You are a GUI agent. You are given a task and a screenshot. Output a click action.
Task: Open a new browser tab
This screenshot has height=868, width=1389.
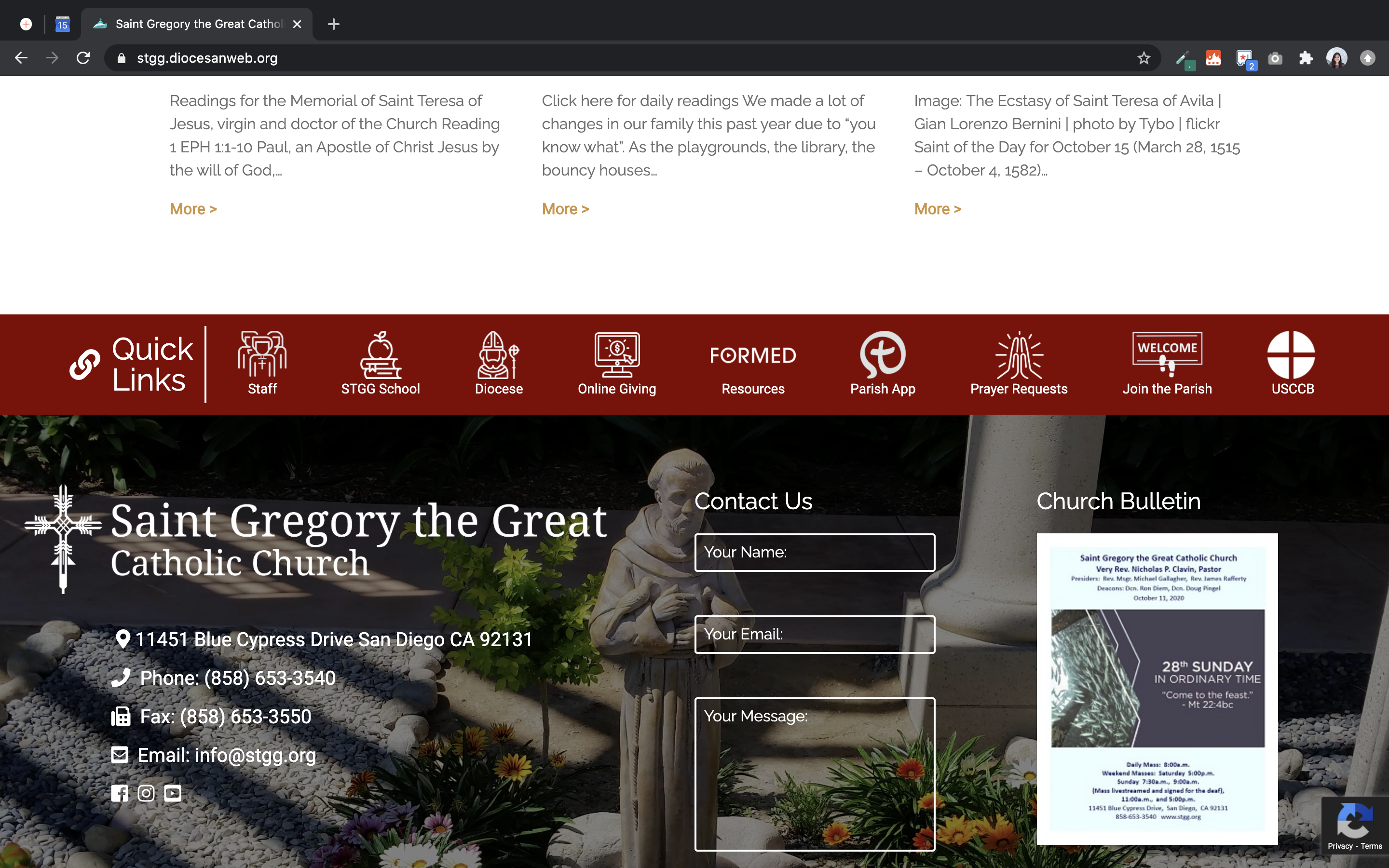click(x=333, y=24)
